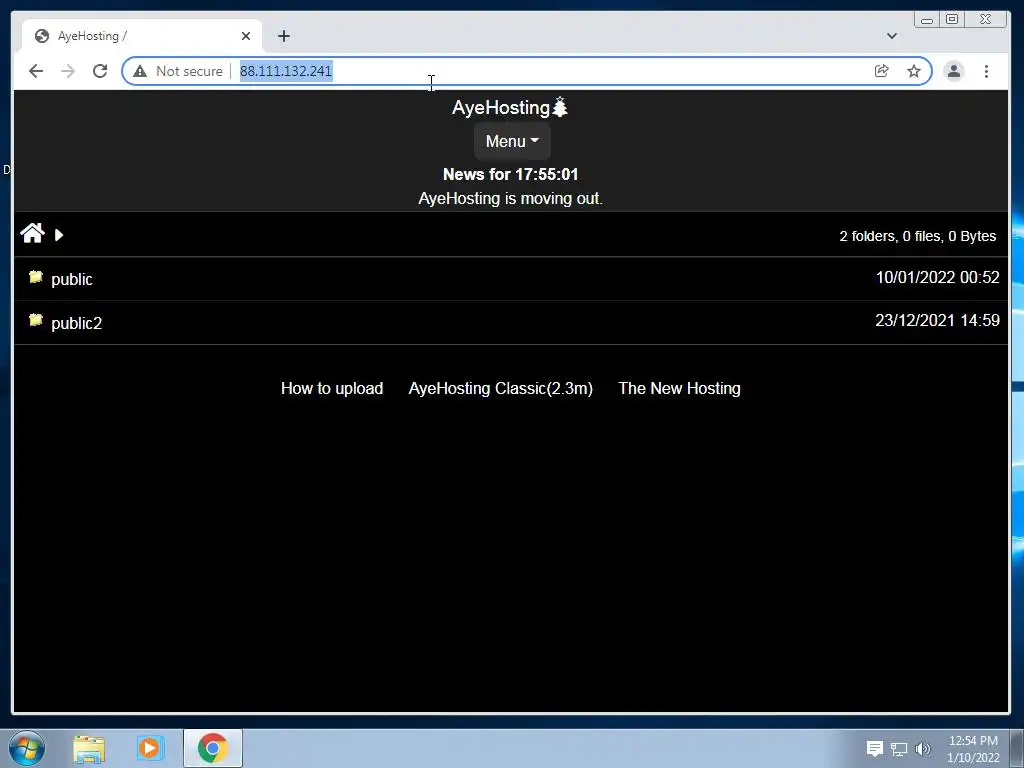This screenshot has height=768, width=1024.
Task: Close the AyeHosting tab
Action: point(246,36)
